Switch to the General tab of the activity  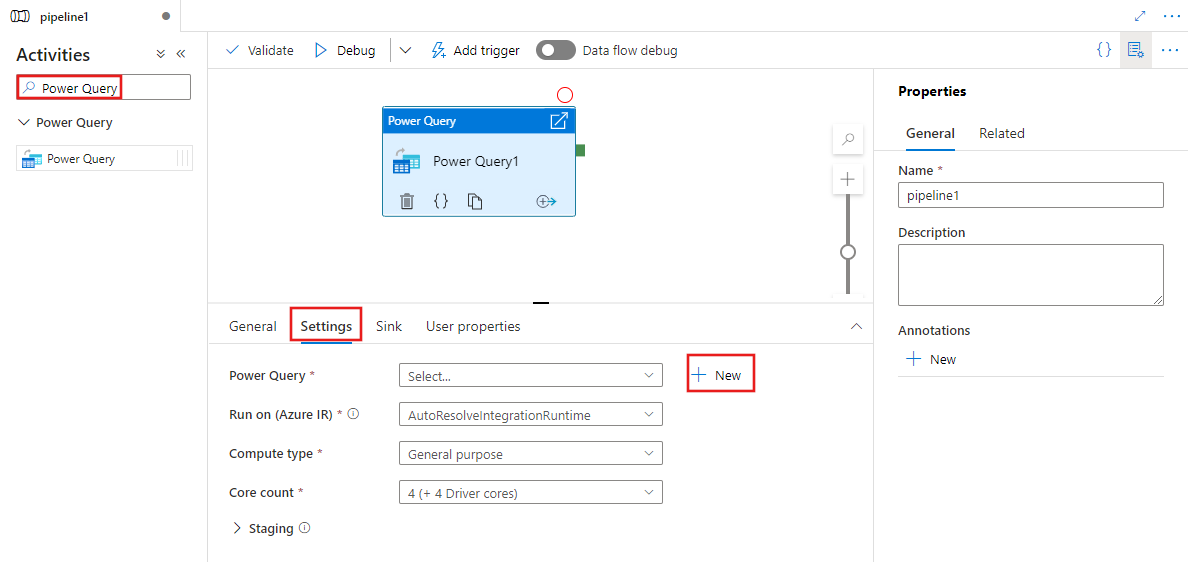click(x=252, y=326)
